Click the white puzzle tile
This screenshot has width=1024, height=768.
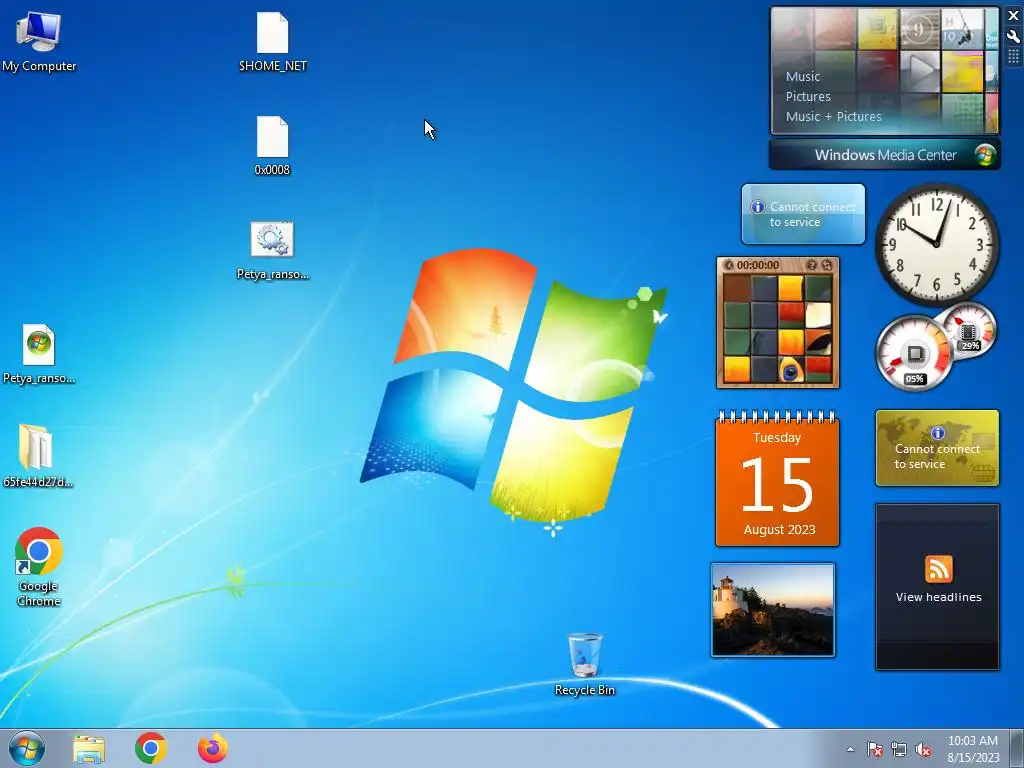point(818,315)
